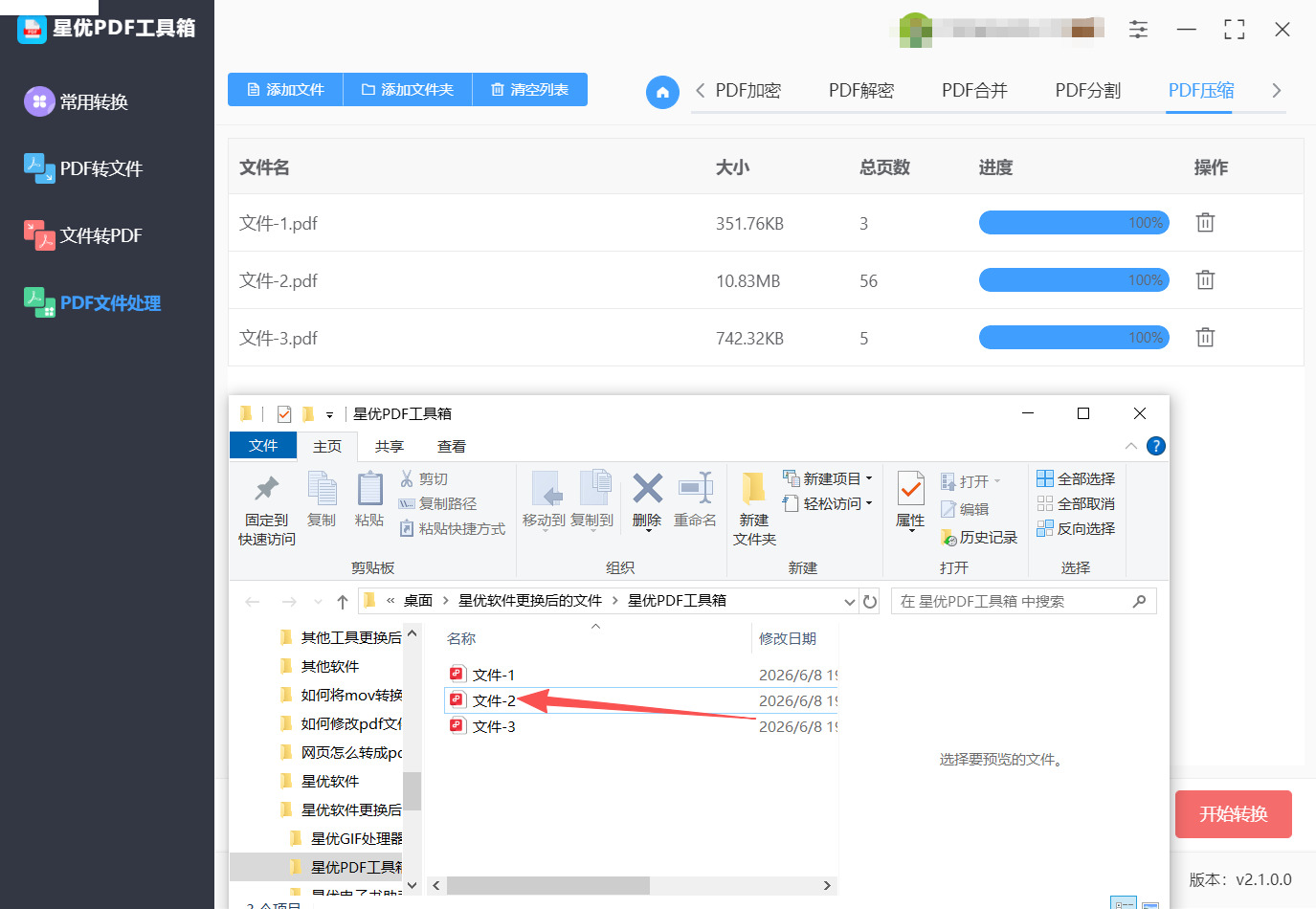The image size is (1316, 909).
Task: Click the Explorer help question mark icon
Action: (x=1156, y=446)
